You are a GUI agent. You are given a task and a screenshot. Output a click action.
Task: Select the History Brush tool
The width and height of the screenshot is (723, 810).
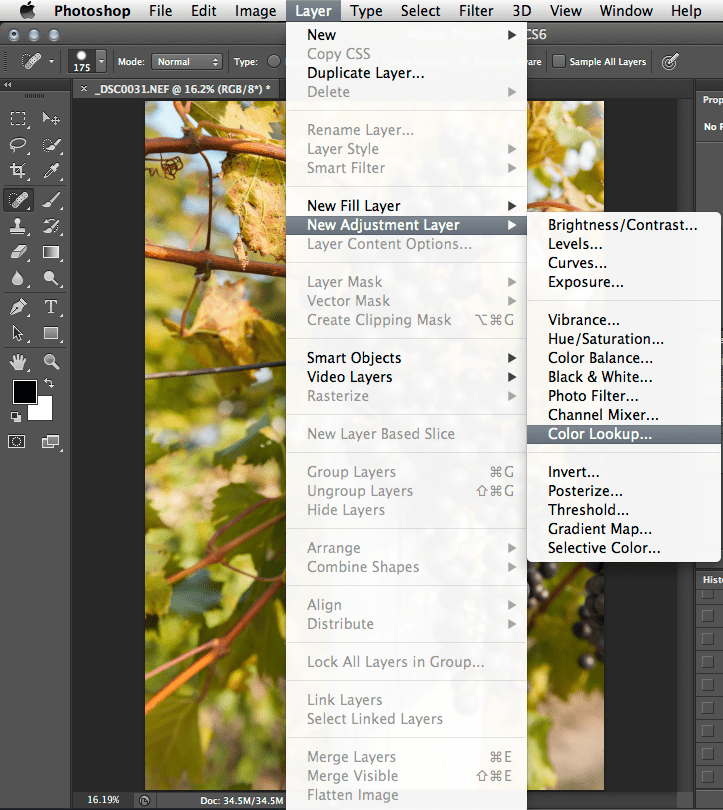click(x=51, y=226)
